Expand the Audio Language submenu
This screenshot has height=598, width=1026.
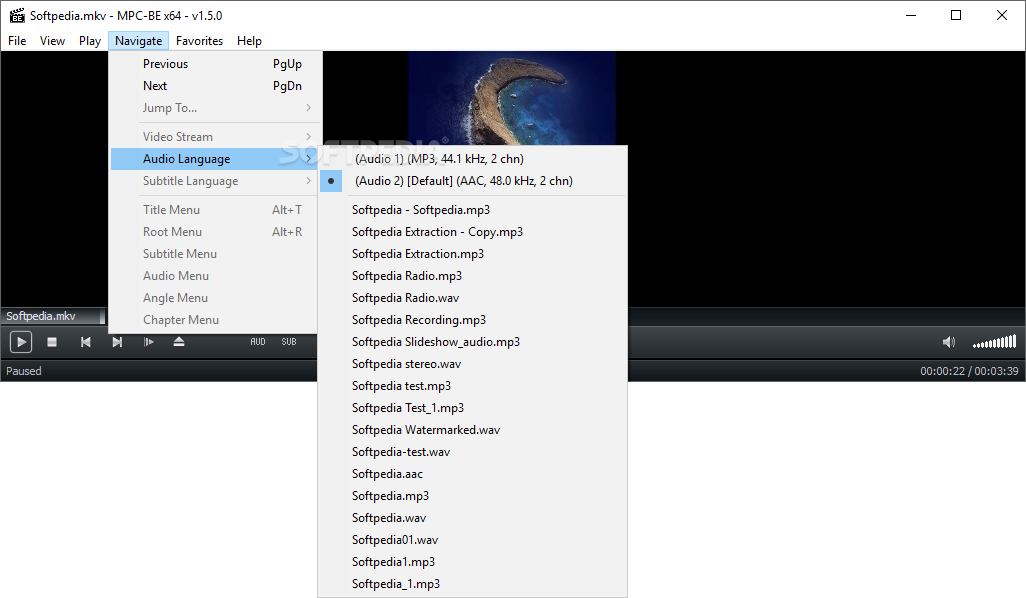(x=216, y=159)
